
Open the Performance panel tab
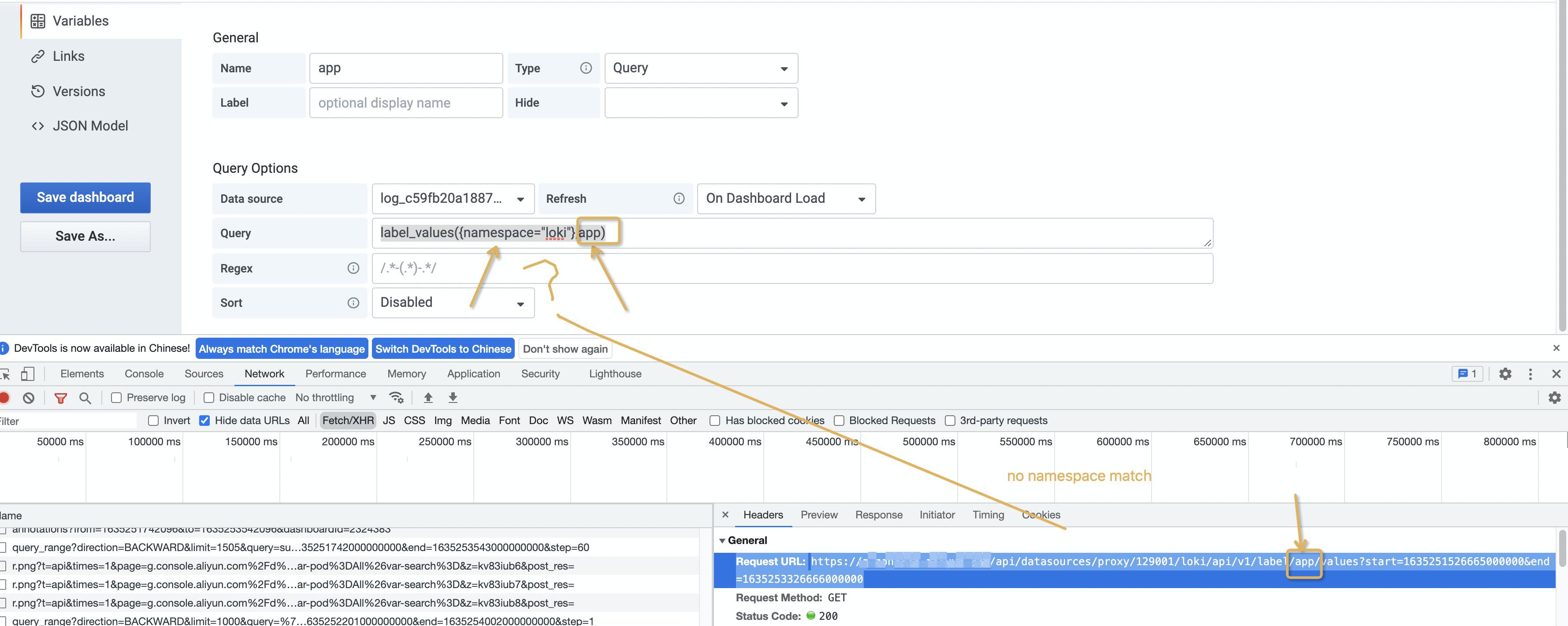(x=335, y=374)
